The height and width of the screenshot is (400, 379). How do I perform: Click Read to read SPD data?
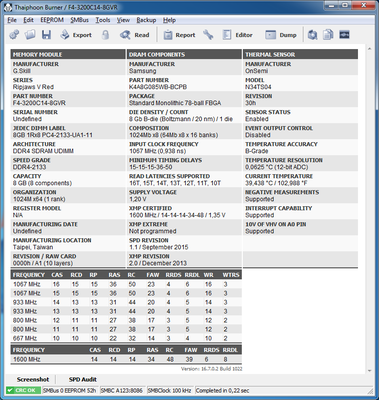pyautogui.click(x=135, y=35)
